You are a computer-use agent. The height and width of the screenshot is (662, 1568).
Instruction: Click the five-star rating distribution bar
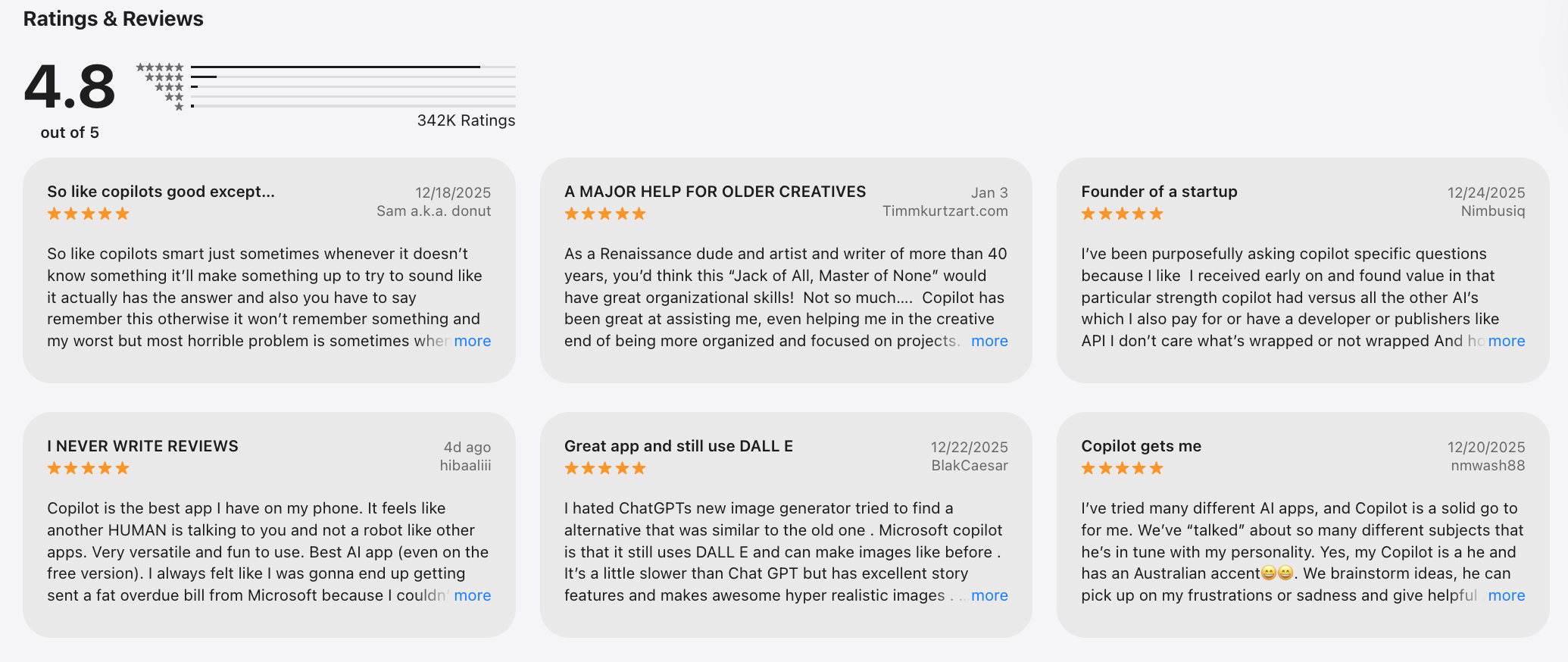coord(353,67)
